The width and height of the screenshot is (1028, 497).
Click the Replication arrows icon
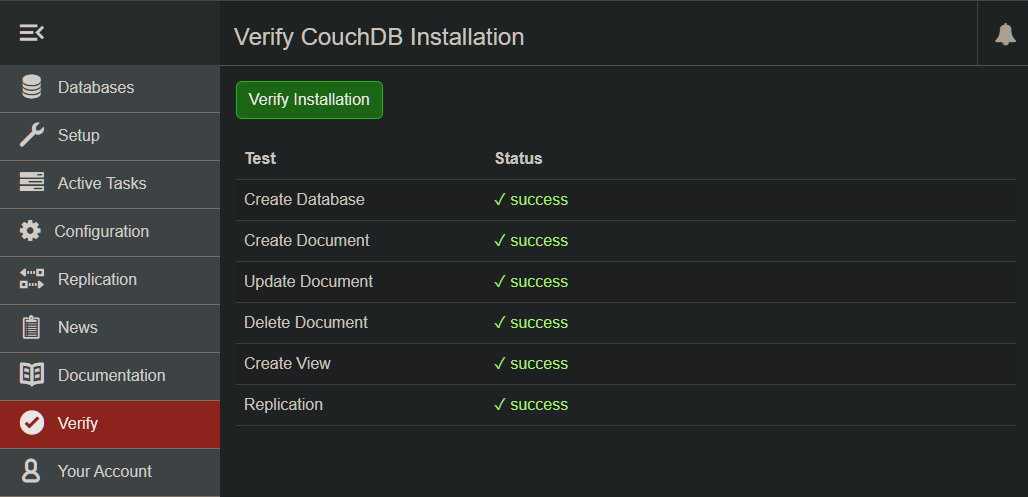pos(32,279)
